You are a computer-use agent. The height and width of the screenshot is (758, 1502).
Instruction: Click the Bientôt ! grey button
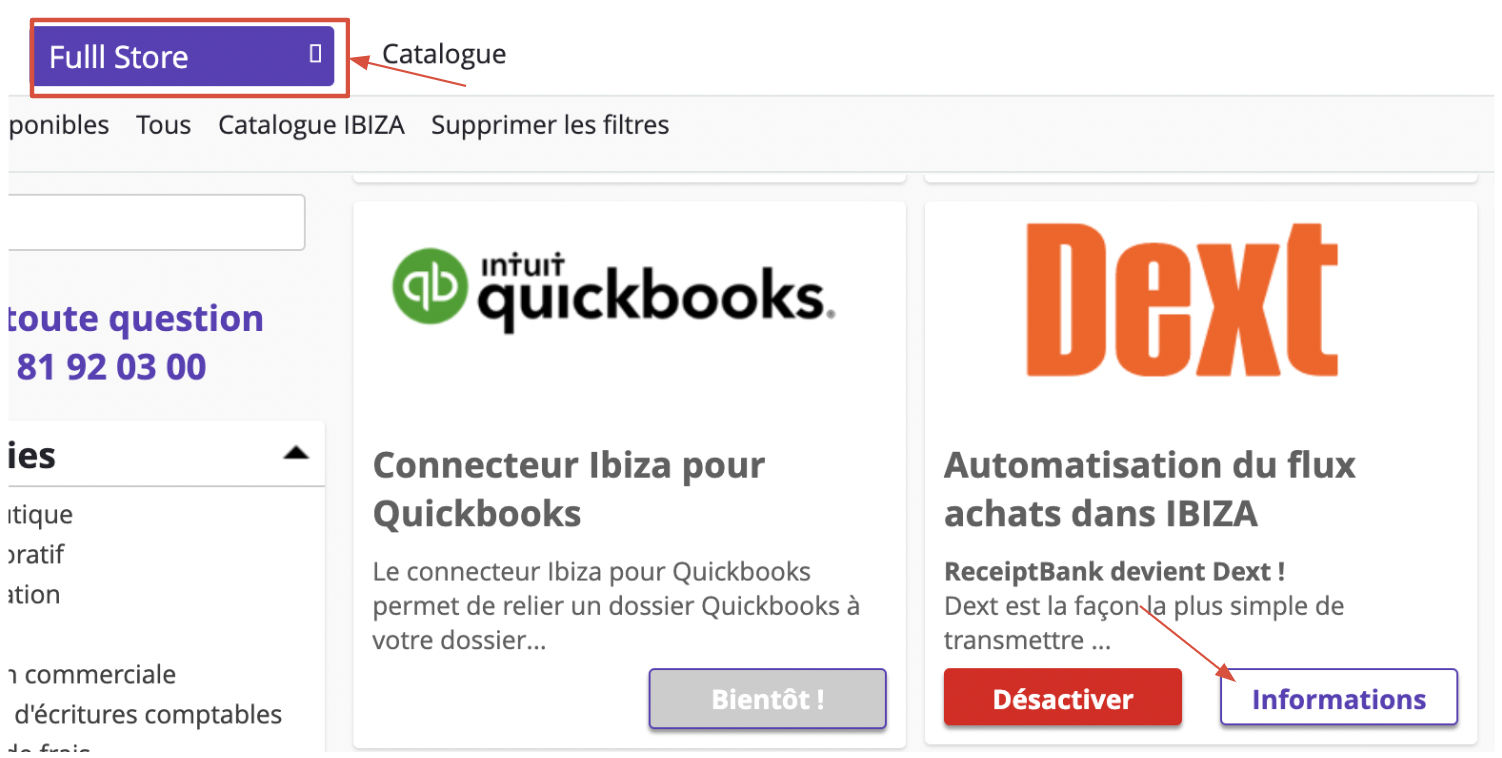tap(768, 698)
